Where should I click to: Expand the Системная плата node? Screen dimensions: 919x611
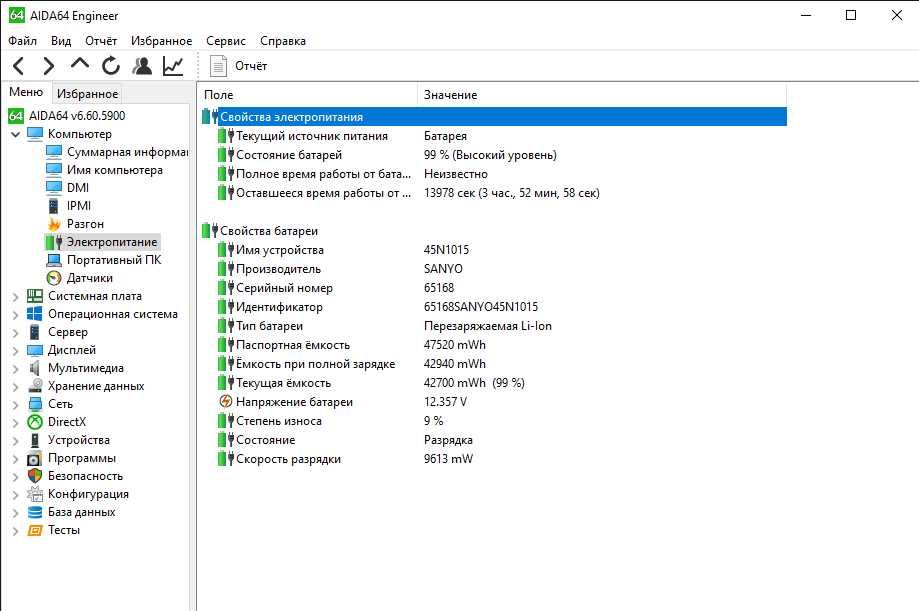coord(16,297)
